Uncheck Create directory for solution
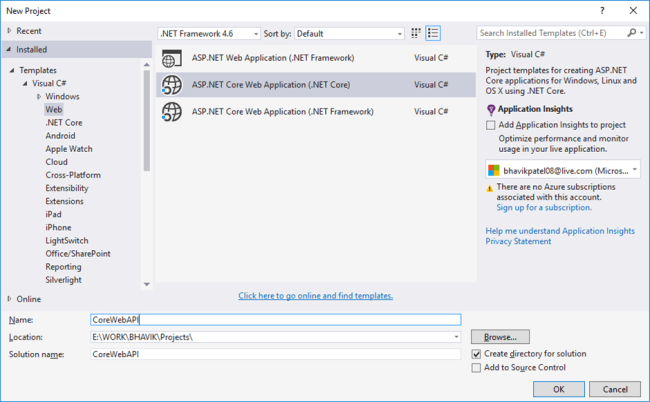Screen dimensions: 650x402 [x=476, y=354]
